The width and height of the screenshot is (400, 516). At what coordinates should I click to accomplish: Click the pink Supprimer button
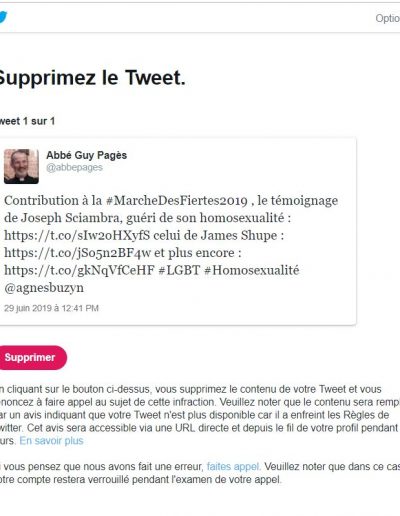pos(32,358)
